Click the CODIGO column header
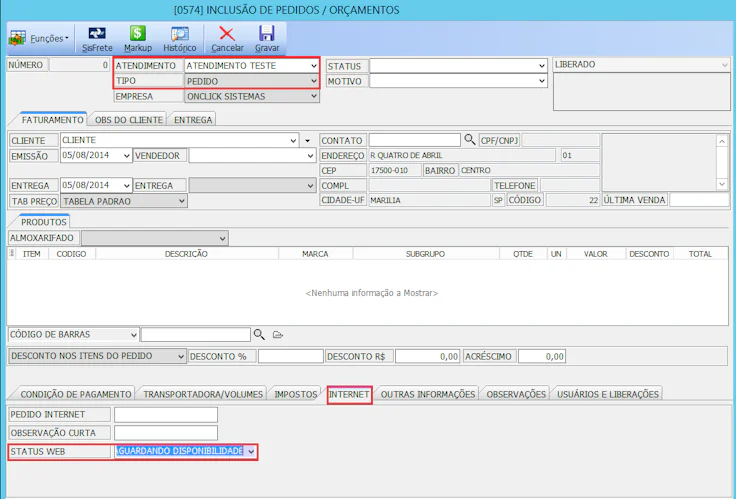This screenshot has width=736, height=499. [71, 253]
